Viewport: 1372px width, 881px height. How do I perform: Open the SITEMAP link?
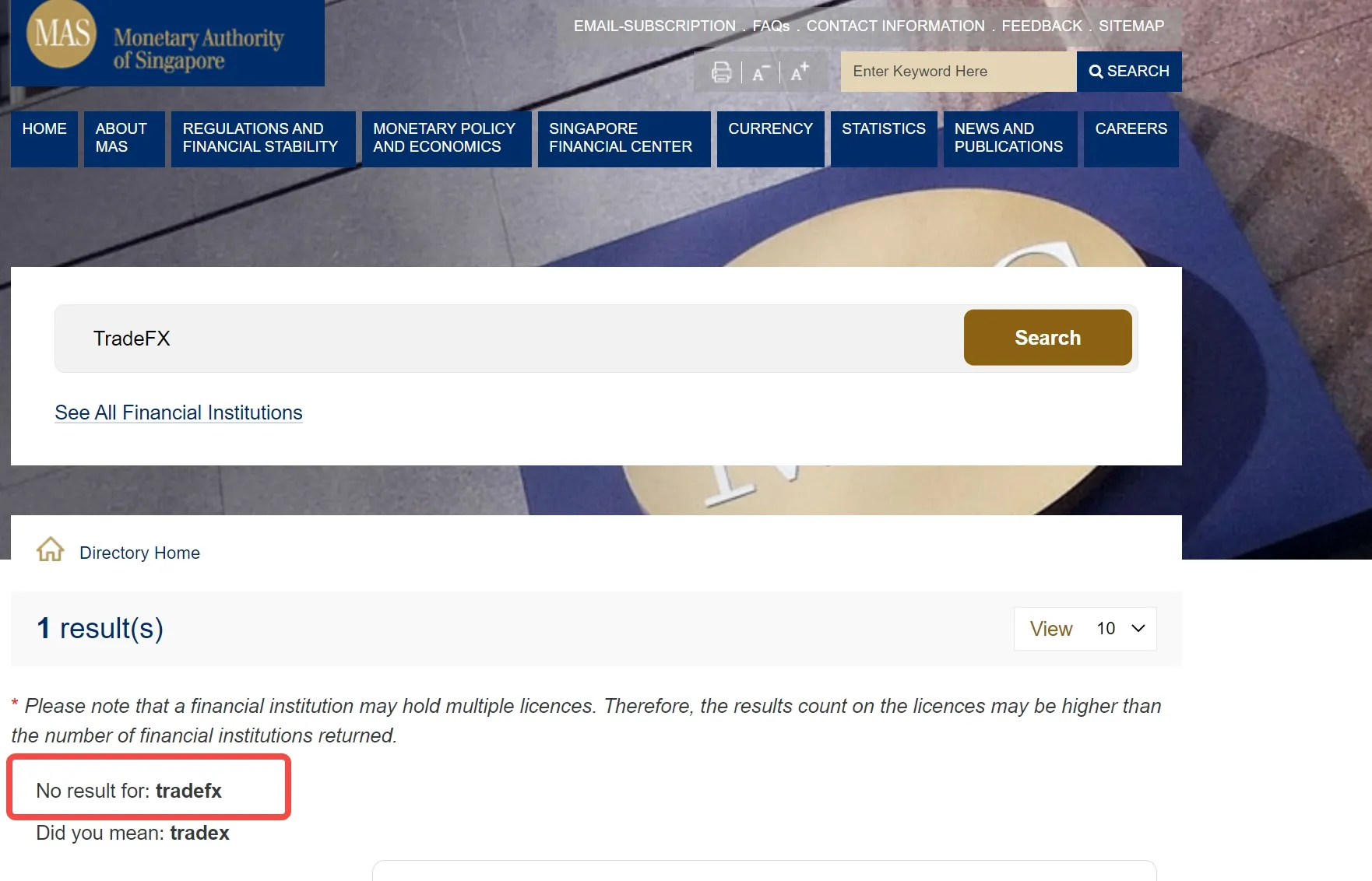[1131, 26]
